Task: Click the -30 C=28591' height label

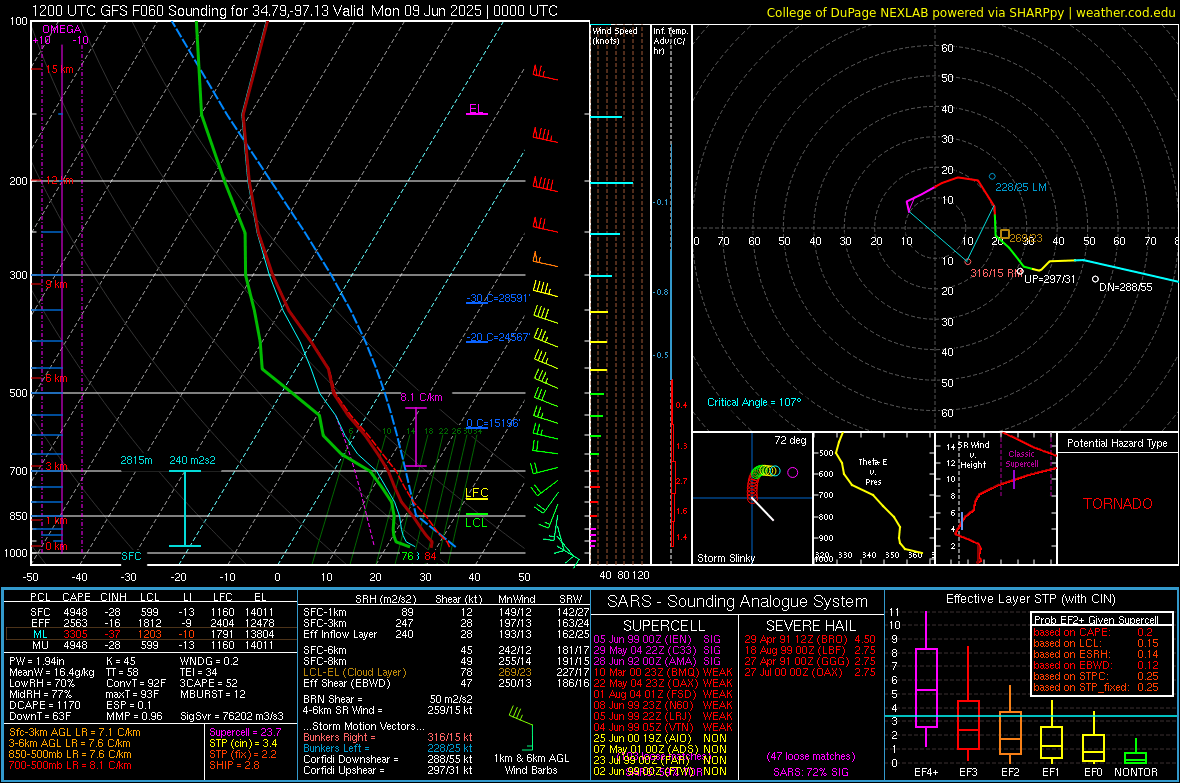Action: point(498,298)
